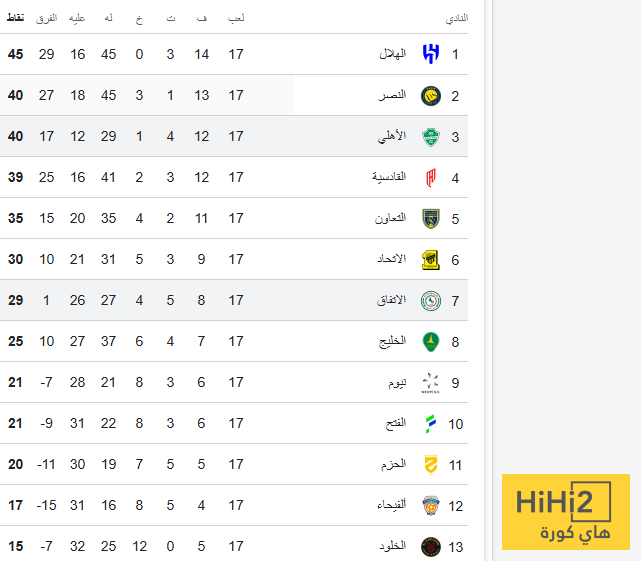
Task: Click the نقاط points column header
Action: tap(16, 18)
